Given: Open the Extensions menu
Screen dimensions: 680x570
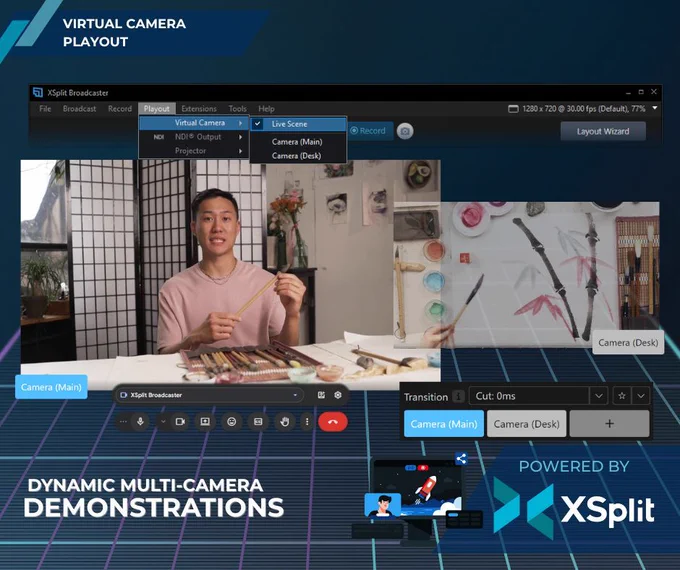Looking at the screenshot, I should (x=199, y=109).
